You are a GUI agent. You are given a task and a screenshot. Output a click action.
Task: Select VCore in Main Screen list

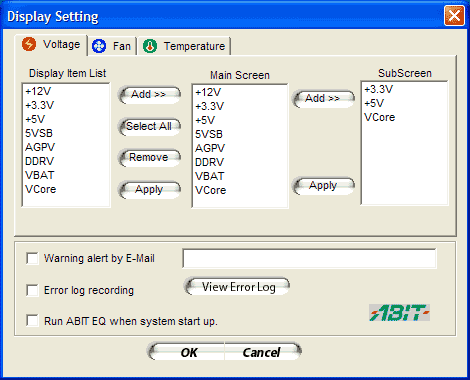tap(210, 190)
